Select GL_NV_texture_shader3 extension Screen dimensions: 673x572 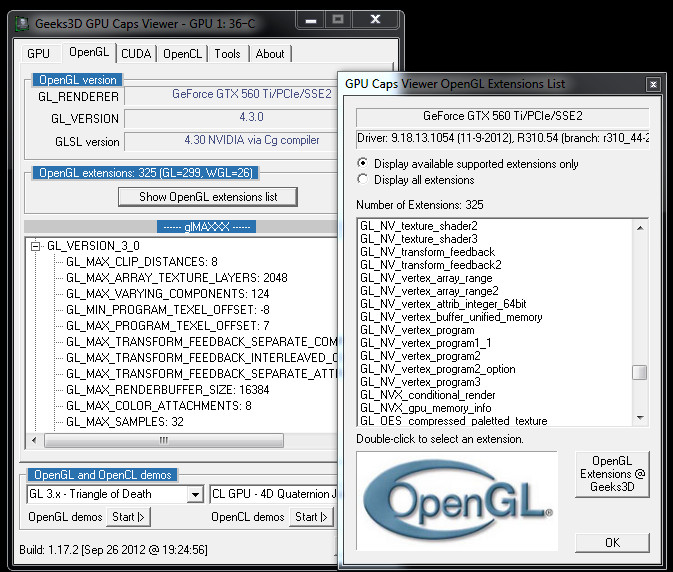point(418,239)
